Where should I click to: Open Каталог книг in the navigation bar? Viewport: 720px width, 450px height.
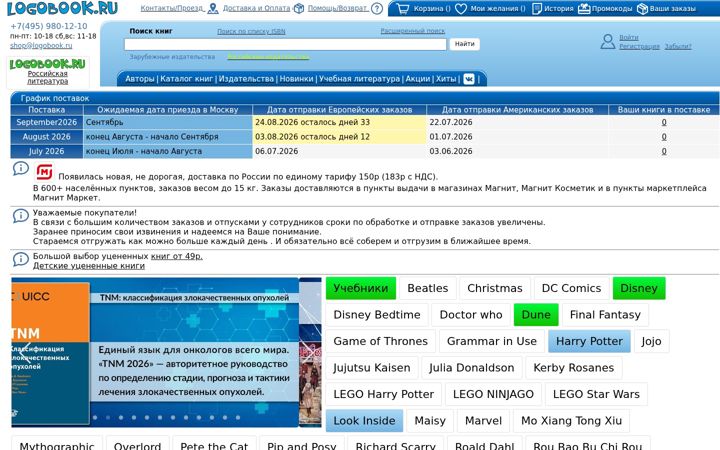(186, 79)
